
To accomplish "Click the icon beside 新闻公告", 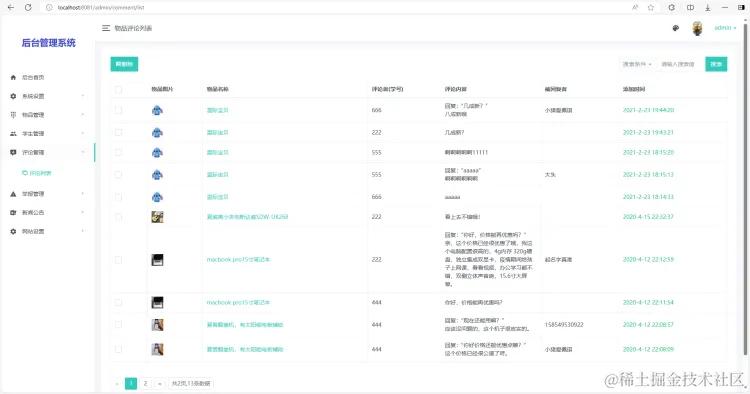I will 13,212.
